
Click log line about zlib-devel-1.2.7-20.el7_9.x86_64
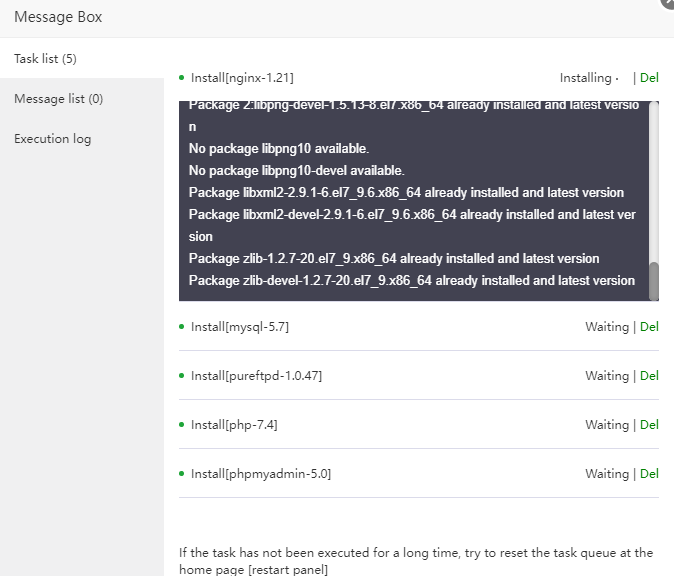click(x=412, y=280)
